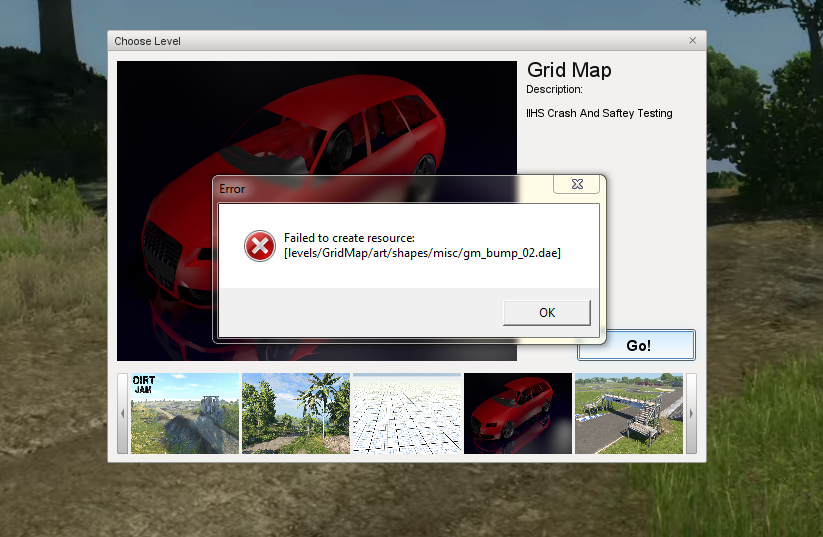Select the race track level thumbnail
Screen dimensions: 823x537
[629, 413]
